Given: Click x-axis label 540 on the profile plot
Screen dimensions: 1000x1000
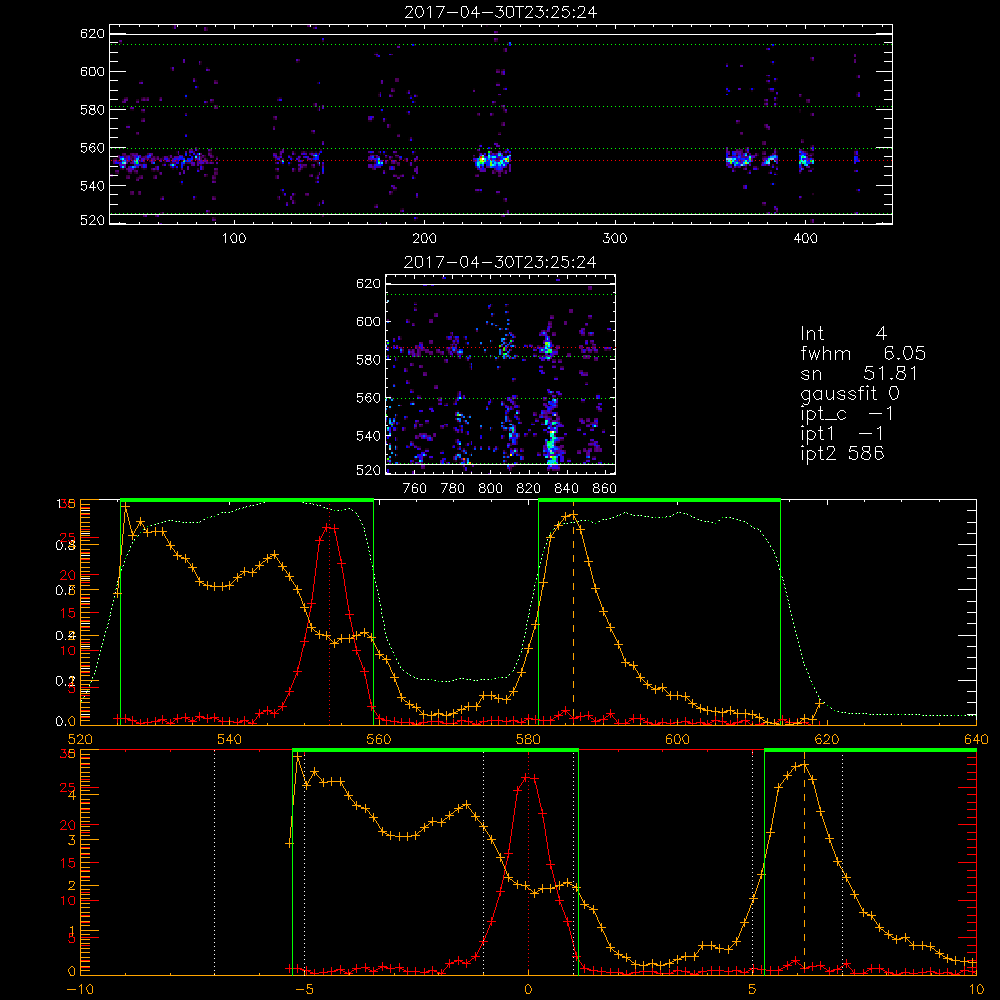Looking at the screenshot, I should click(230, 739).
